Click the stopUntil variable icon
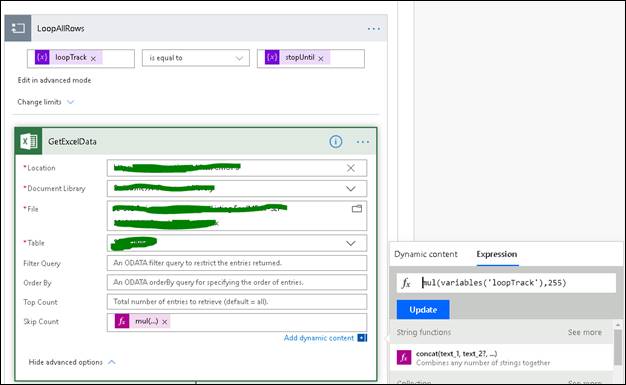 [272, 58]
